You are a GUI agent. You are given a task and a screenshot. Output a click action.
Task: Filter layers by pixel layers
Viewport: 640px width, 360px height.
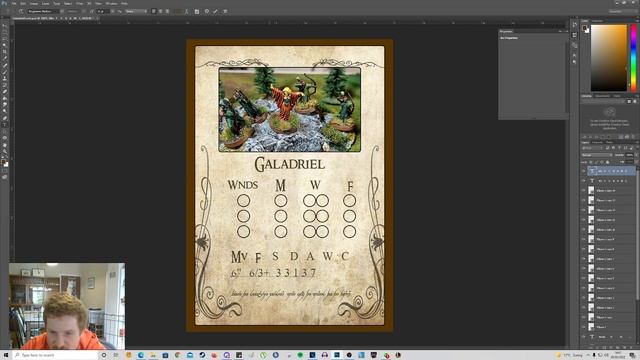(607, 148)
